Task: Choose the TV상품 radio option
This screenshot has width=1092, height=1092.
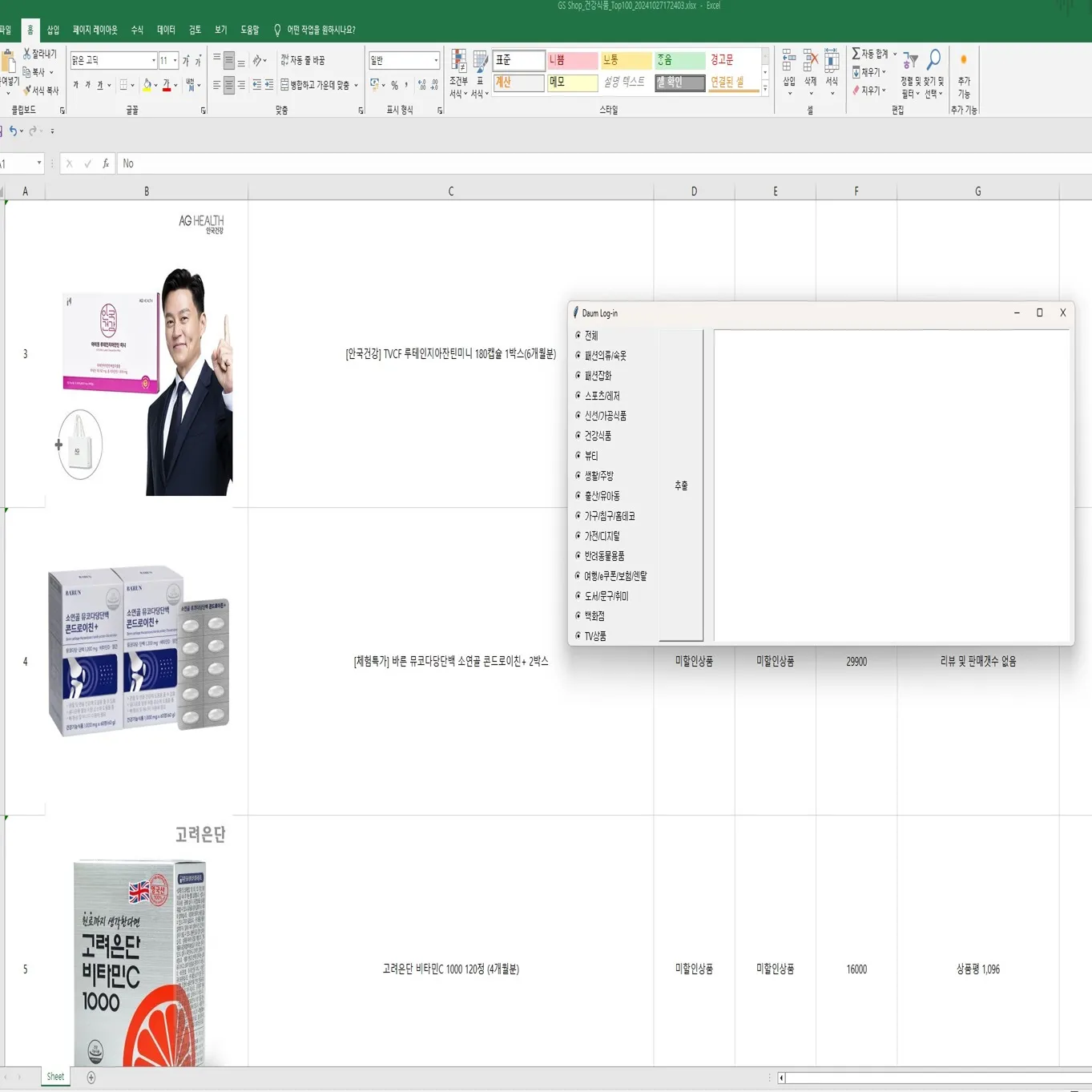Action: [578, 635]
